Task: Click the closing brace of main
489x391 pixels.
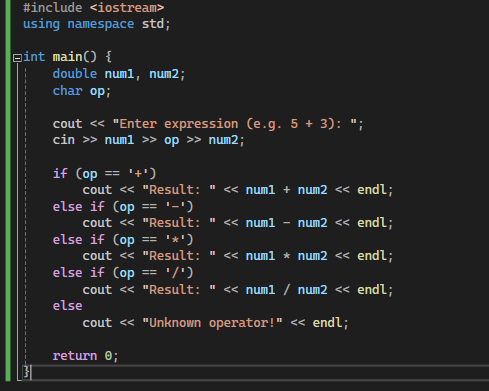Action: click(26, 372)
